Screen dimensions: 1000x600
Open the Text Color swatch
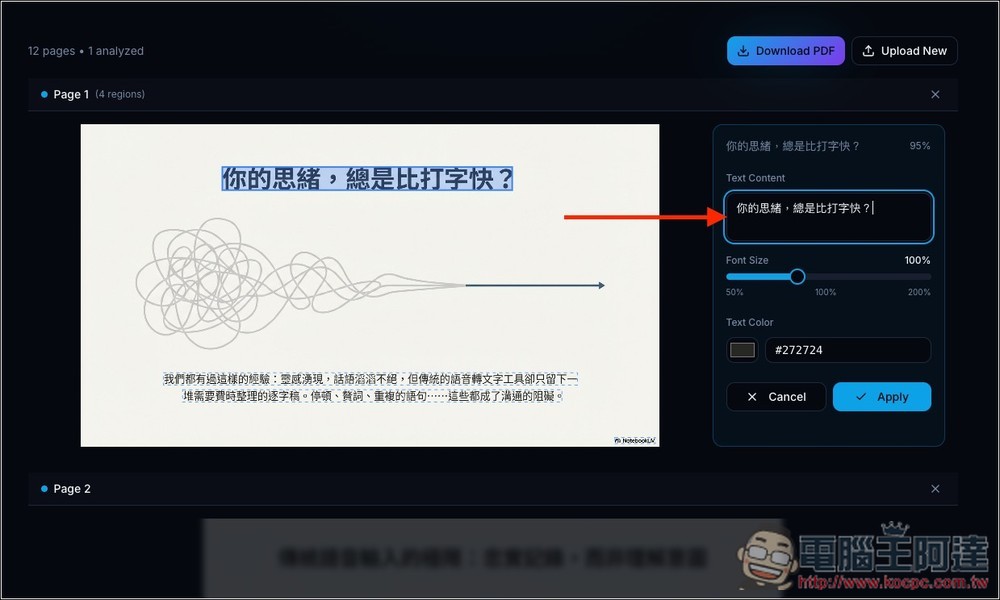click(742, 349)
